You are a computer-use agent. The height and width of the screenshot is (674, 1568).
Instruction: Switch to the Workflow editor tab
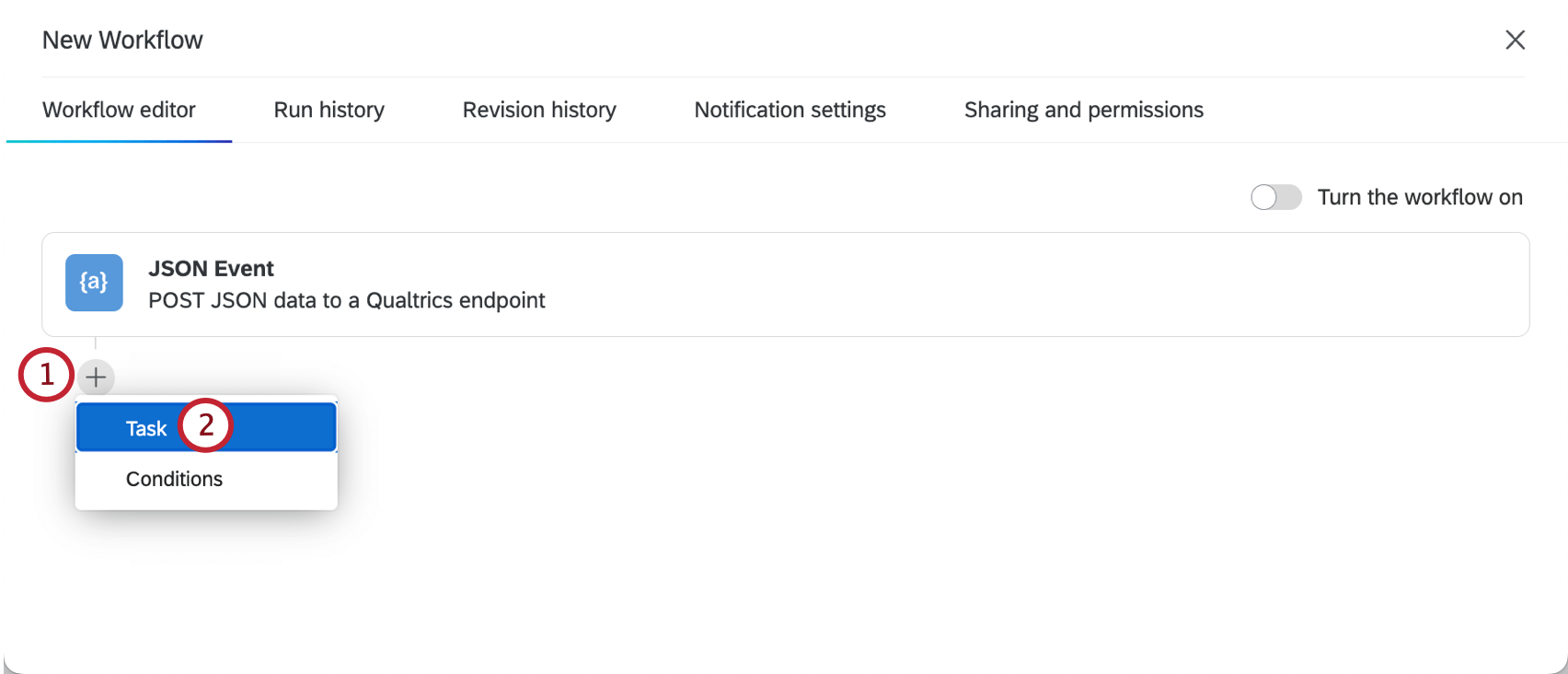tap(119, 110)
